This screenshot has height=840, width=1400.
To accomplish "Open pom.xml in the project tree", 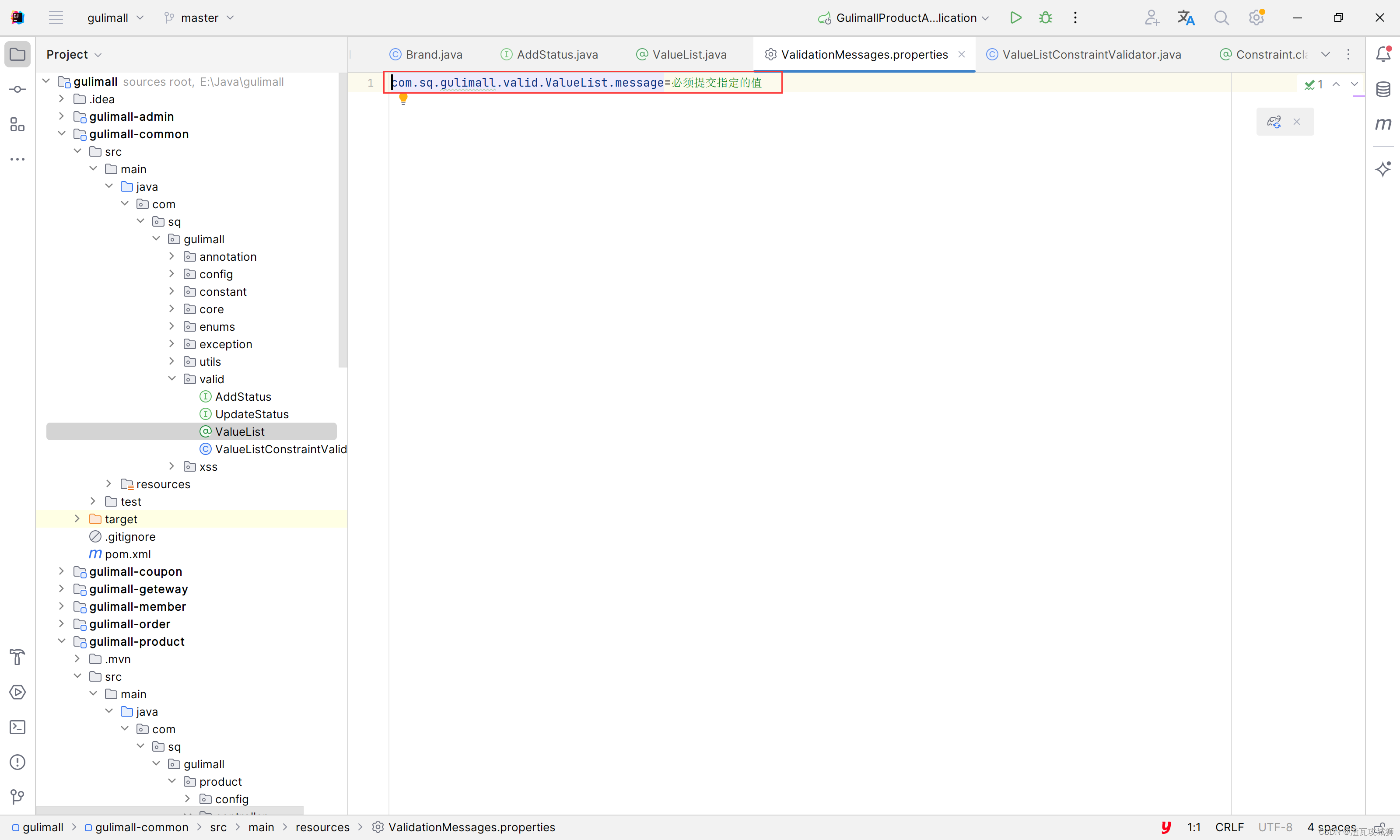I will tap(128, 554).
